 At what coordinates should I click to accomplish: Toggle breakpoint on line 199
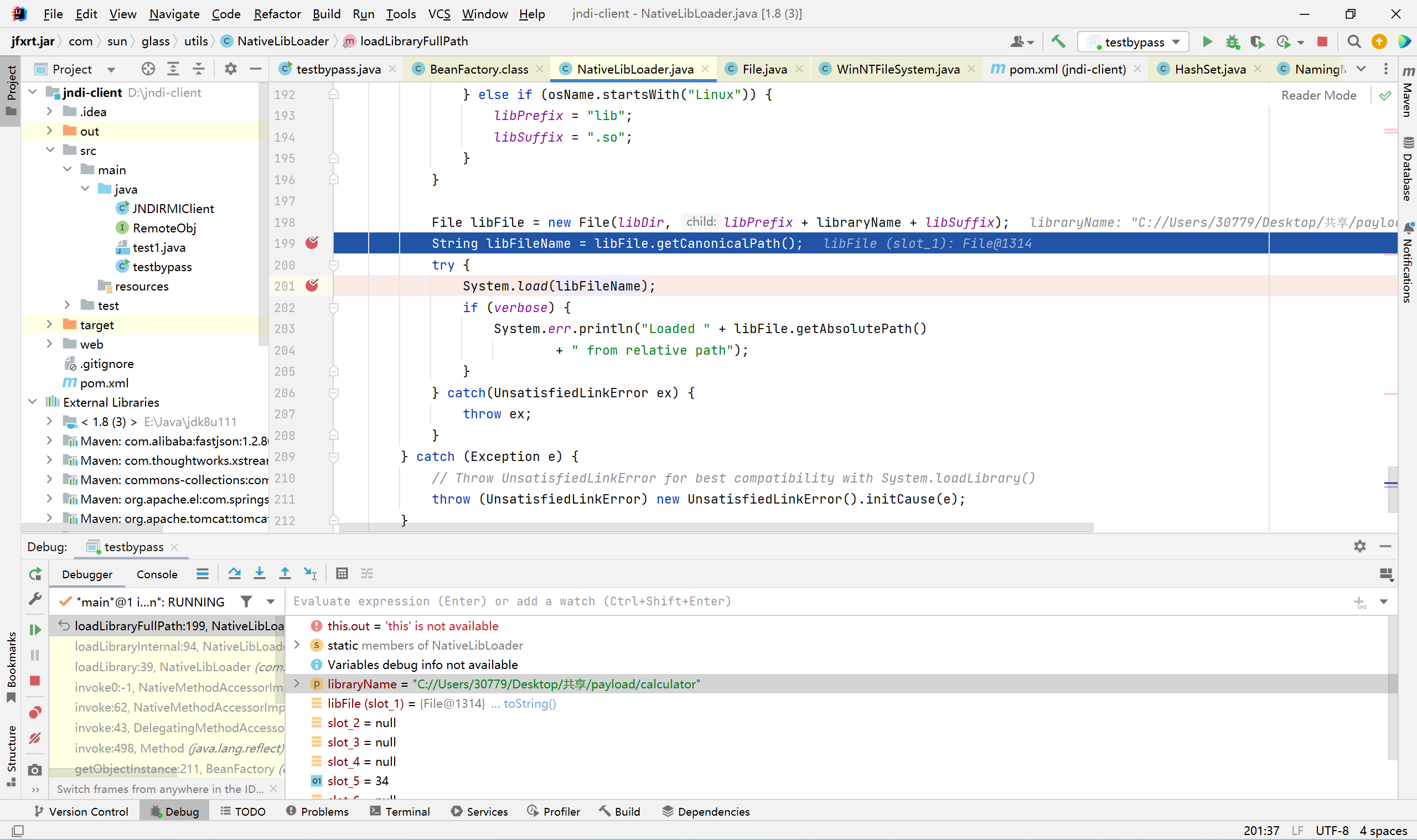[x=312, y=243]
